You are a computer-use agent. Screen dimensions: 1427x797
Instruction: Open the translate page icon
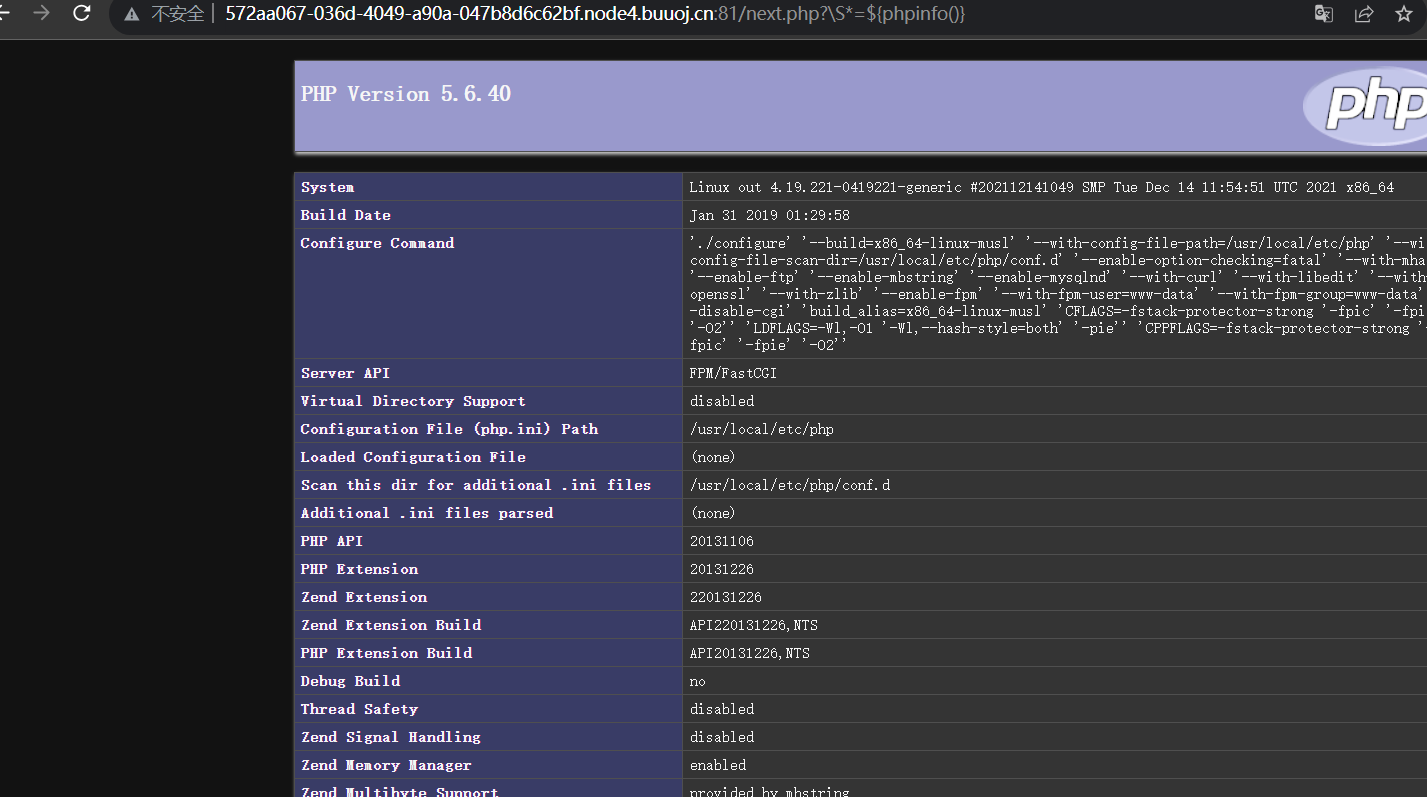1323,14
